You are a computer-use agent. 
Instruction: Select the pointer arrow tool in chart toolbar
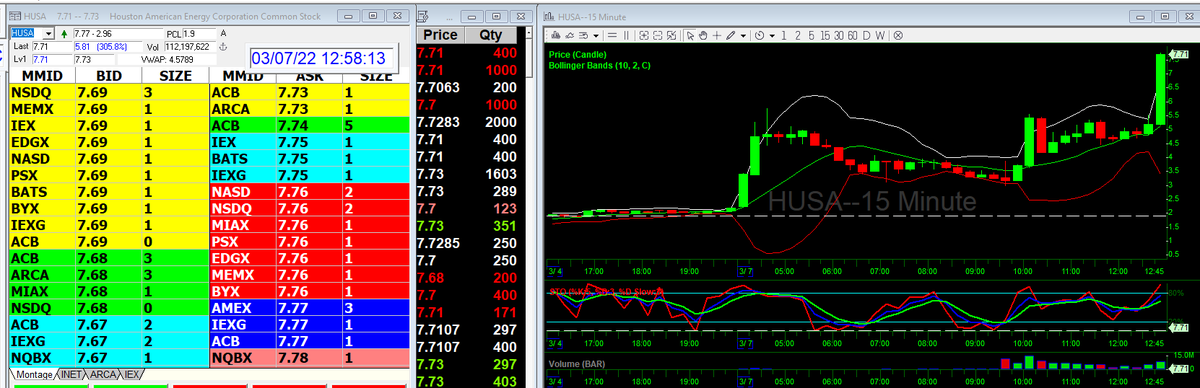[690, 35]
